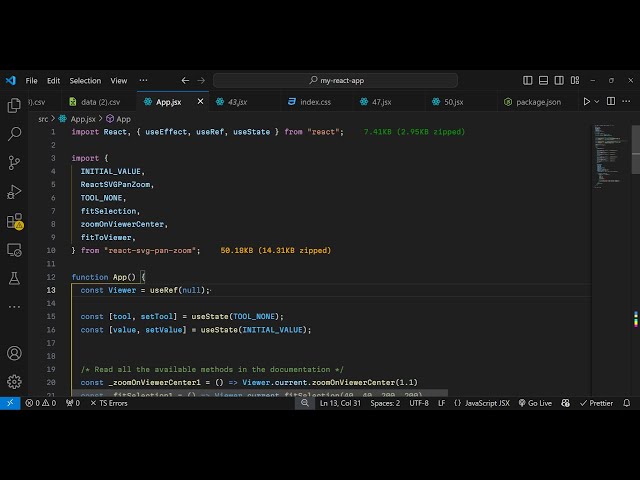Open the Search view icon
Screen dimensions: 640x480
point(14,133)
